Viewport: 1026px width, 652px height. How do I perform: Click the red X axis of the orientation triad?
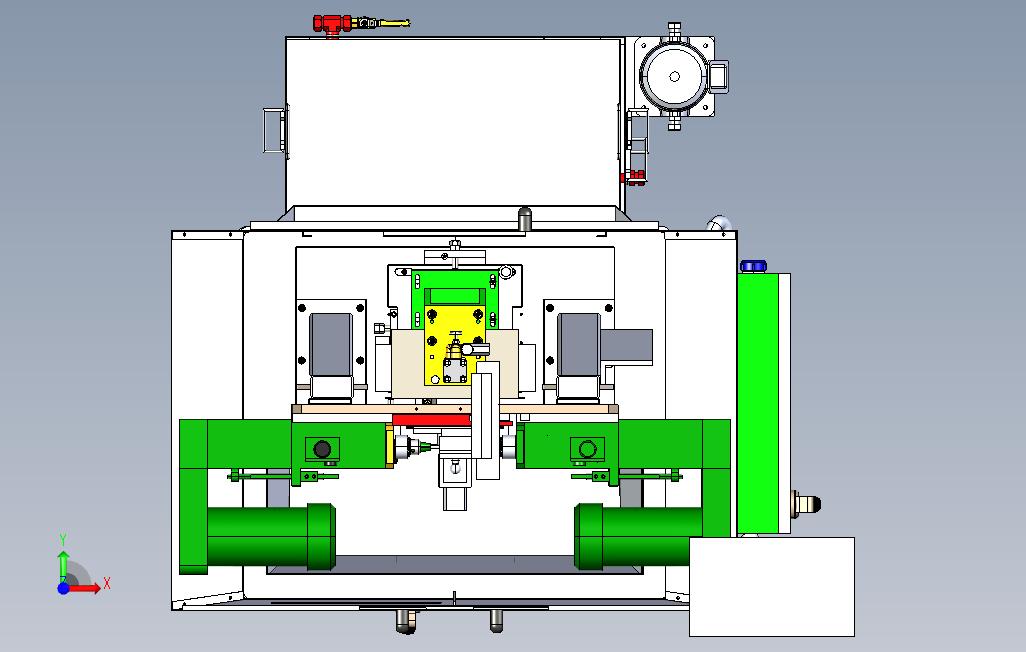(x=85, y=589)
